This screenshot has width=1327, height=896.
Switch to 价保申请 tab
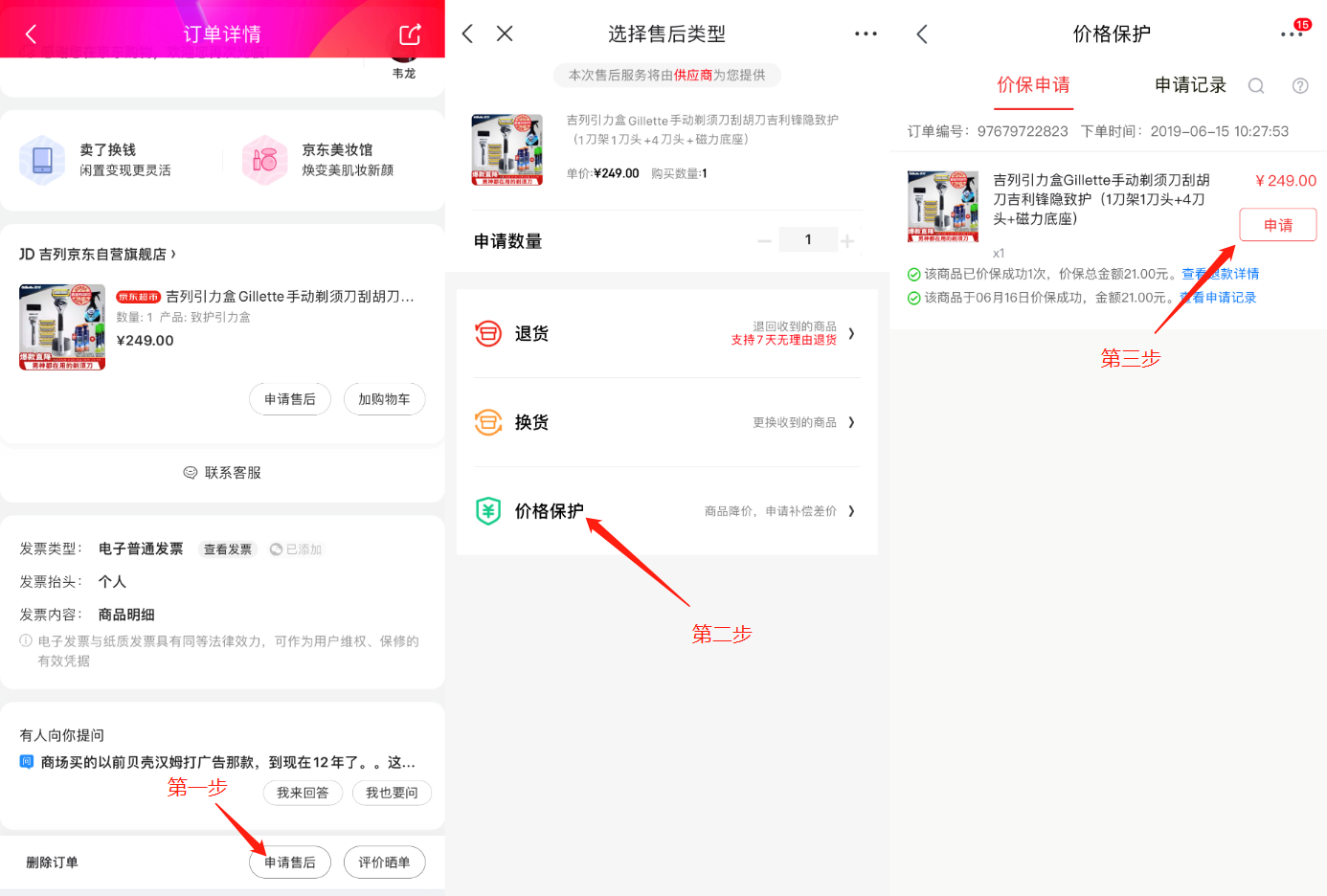click(x=1033, y=84)
